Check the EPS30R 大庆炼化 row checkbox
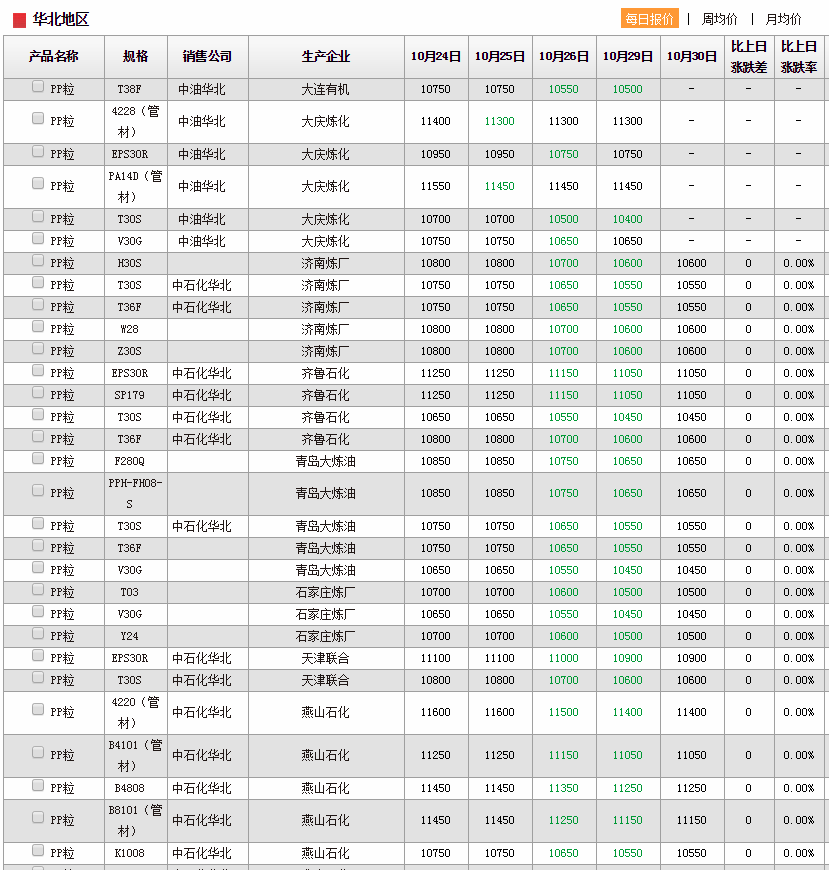This screenshot has height=870, width=829. (x=38, y=151)
